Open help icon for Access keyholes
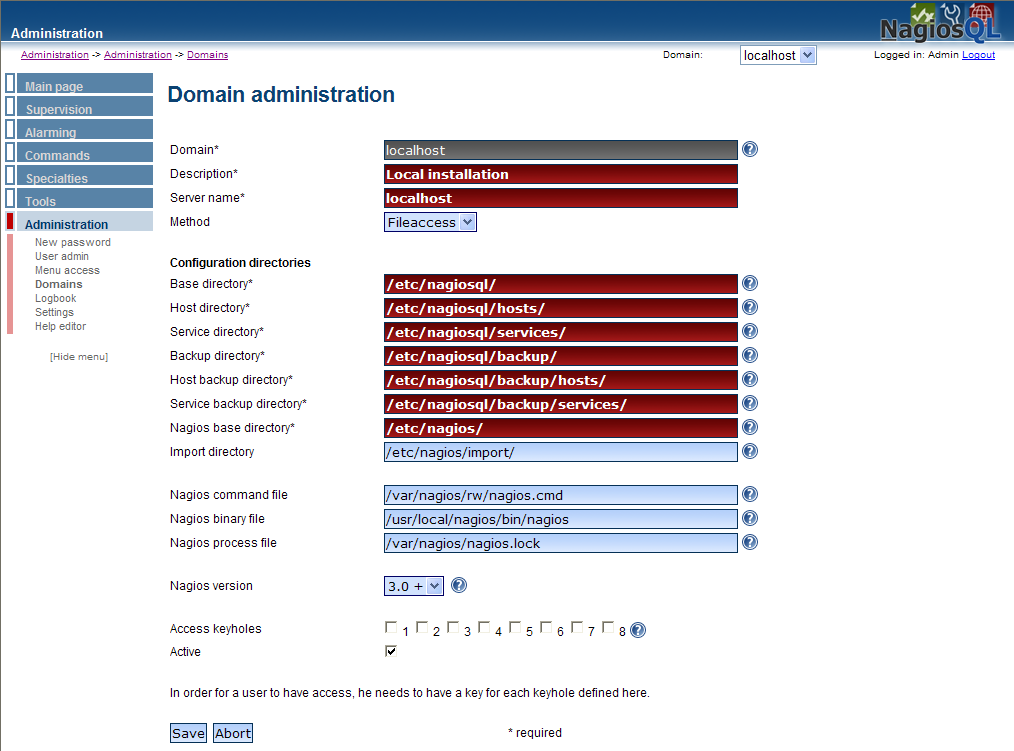Image resolution: width=1014 pixels, height=751 pixels. (x=638, y=630)
